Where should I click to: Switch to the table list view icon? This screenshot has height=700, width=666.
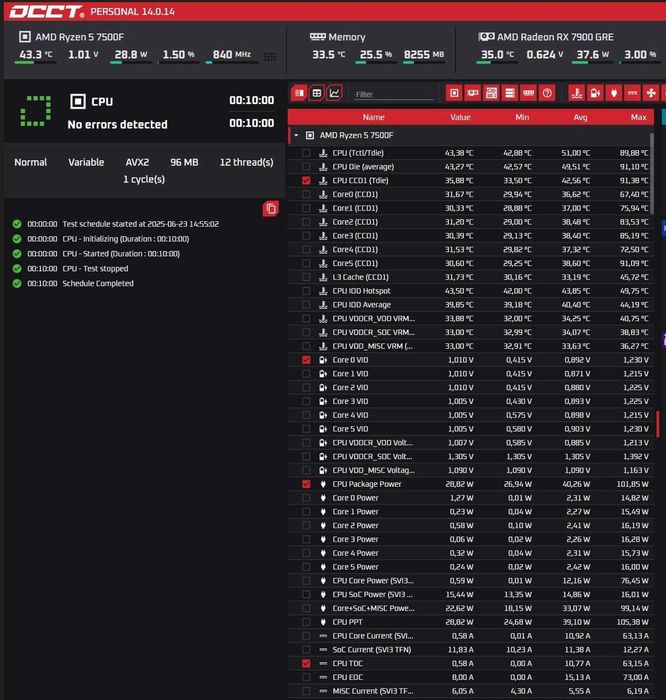(x=299, y=93)
